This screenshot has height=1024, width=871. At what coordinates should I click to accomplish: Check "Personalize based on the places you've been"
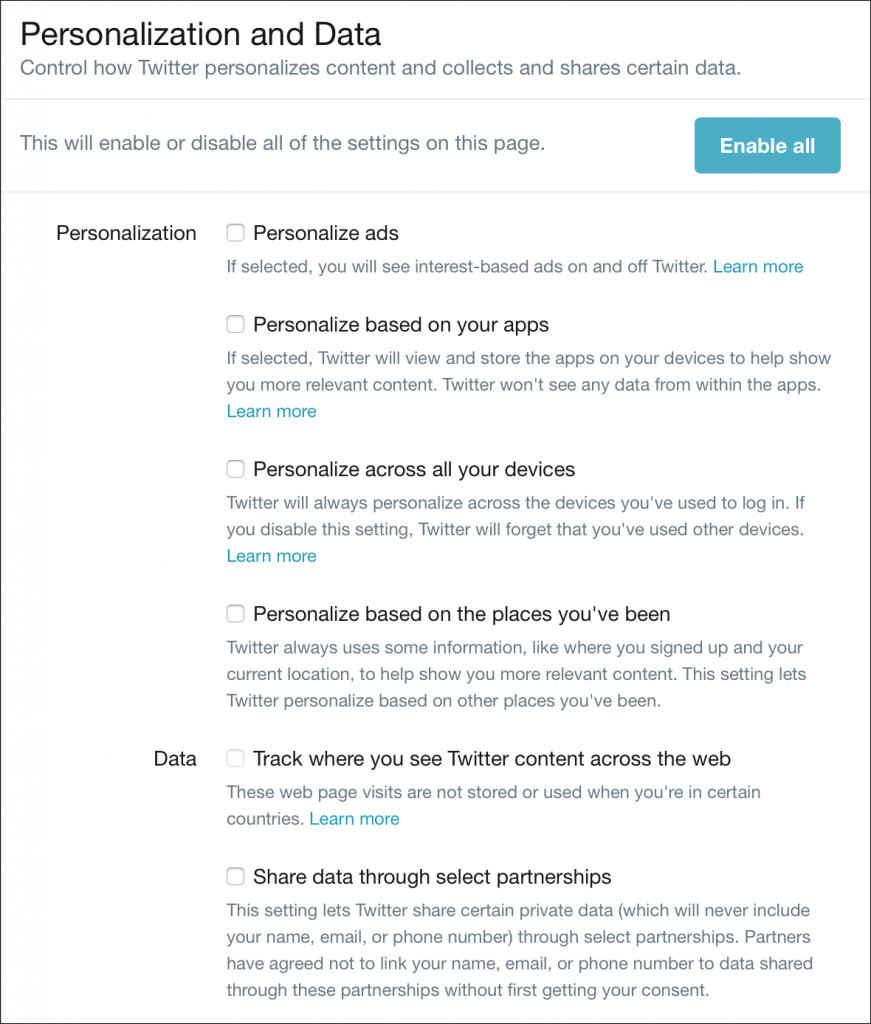(x=235, y=613)
